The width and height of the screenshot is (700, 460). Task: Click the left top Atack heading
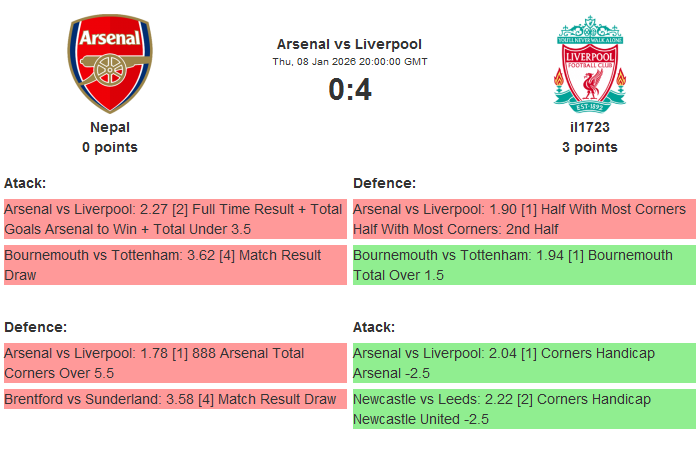[25, 183]
